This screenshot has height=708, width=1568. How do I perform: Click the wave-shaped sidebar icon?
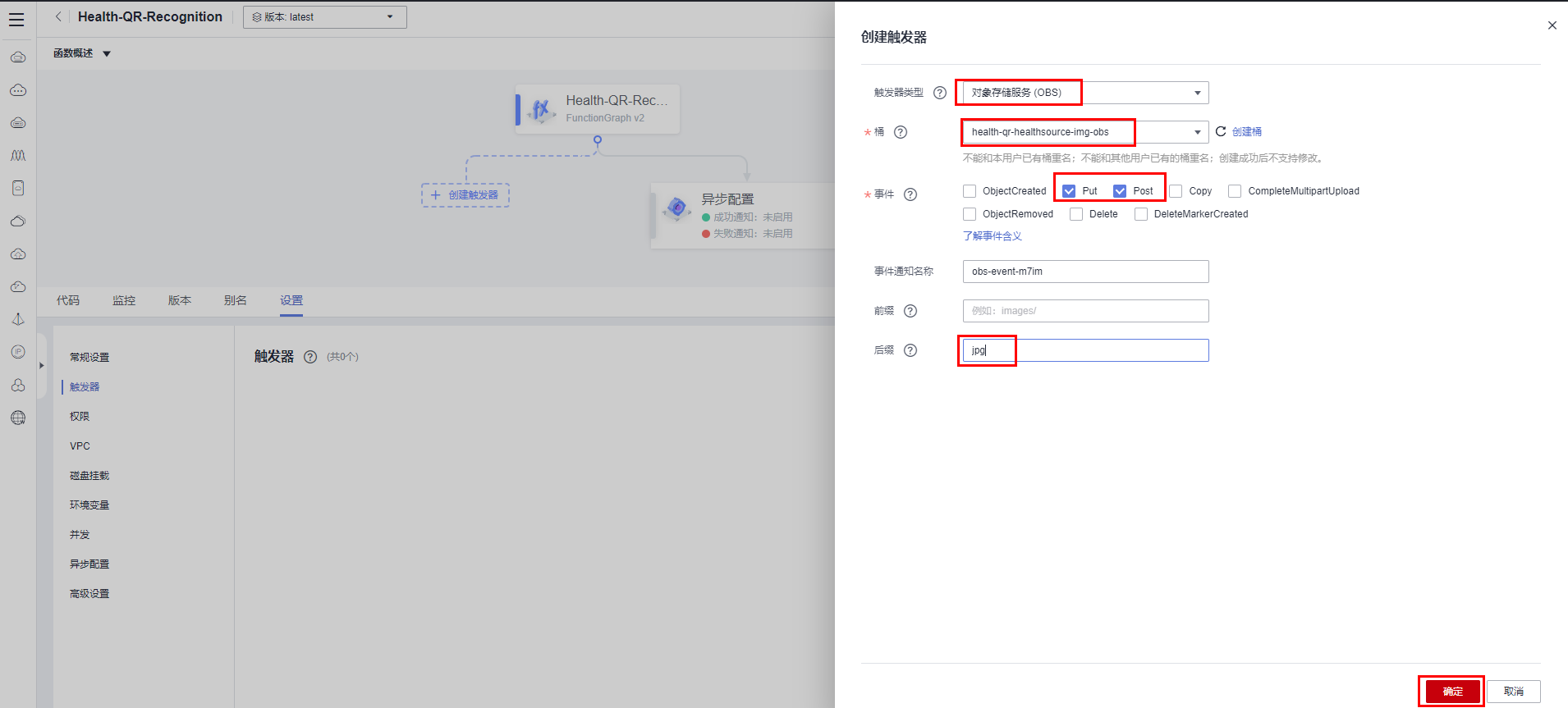(18, 155)
